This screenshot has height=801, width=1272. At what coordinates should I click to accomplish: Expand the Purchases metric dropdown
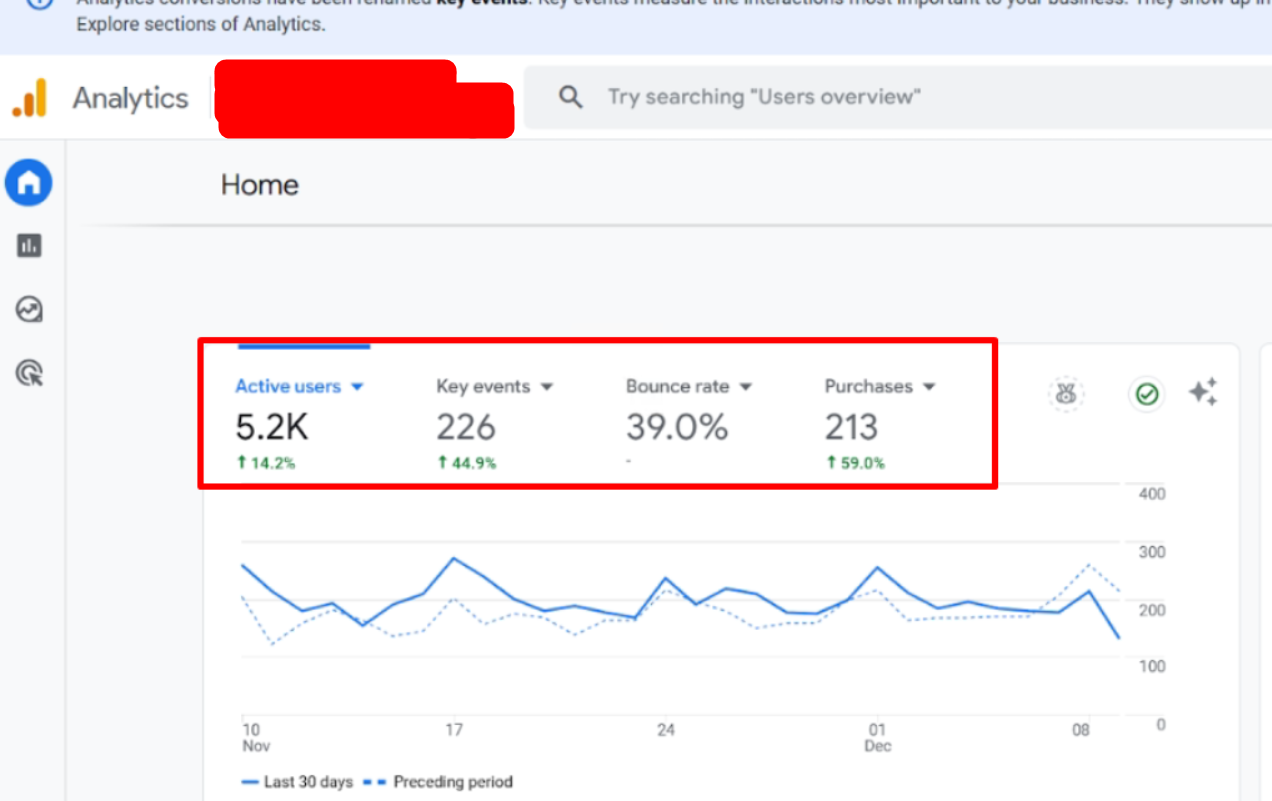coord(929,387)
